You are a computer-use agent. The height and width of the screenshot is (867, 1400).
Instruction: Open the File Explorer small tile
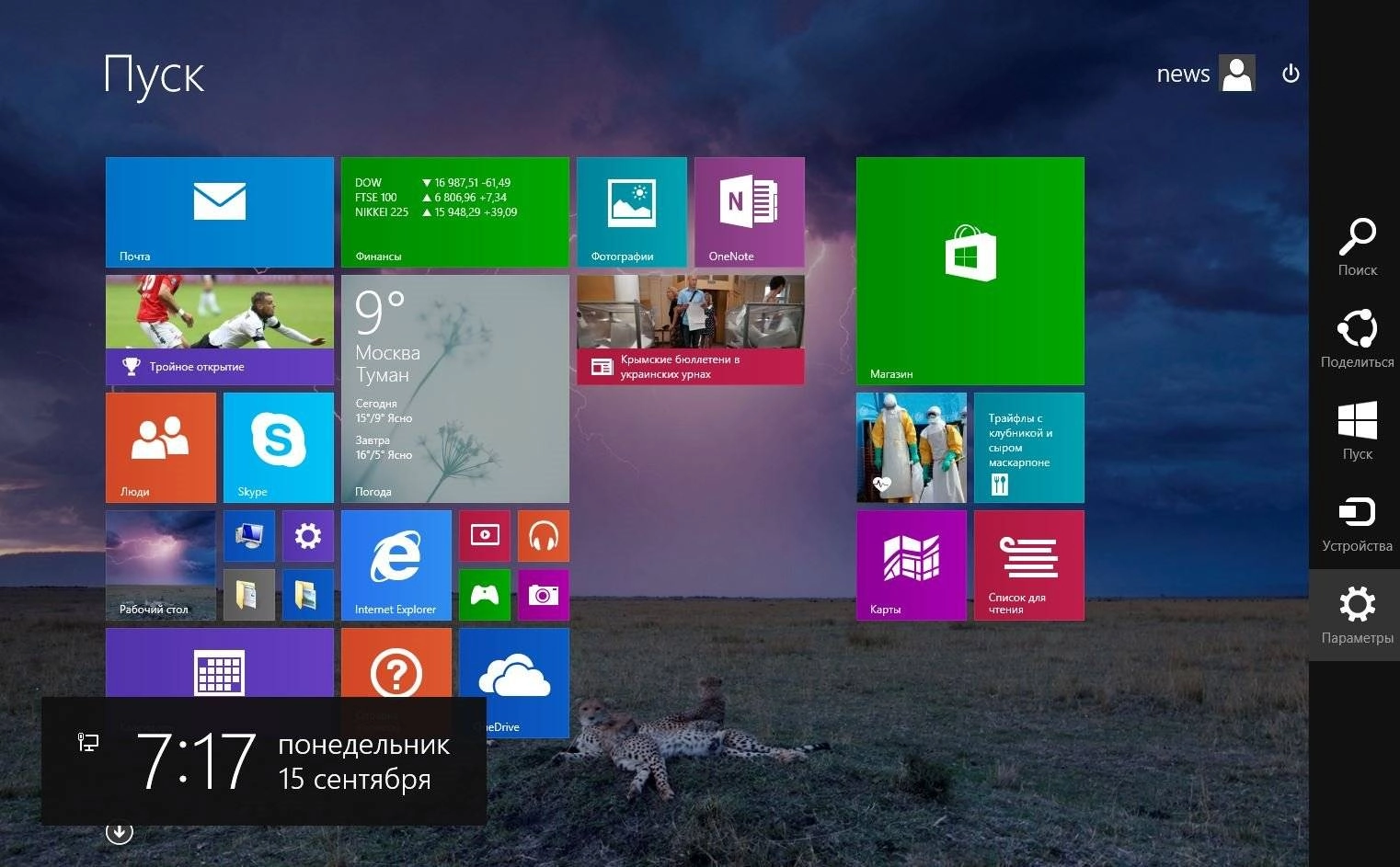pos(308,595)
